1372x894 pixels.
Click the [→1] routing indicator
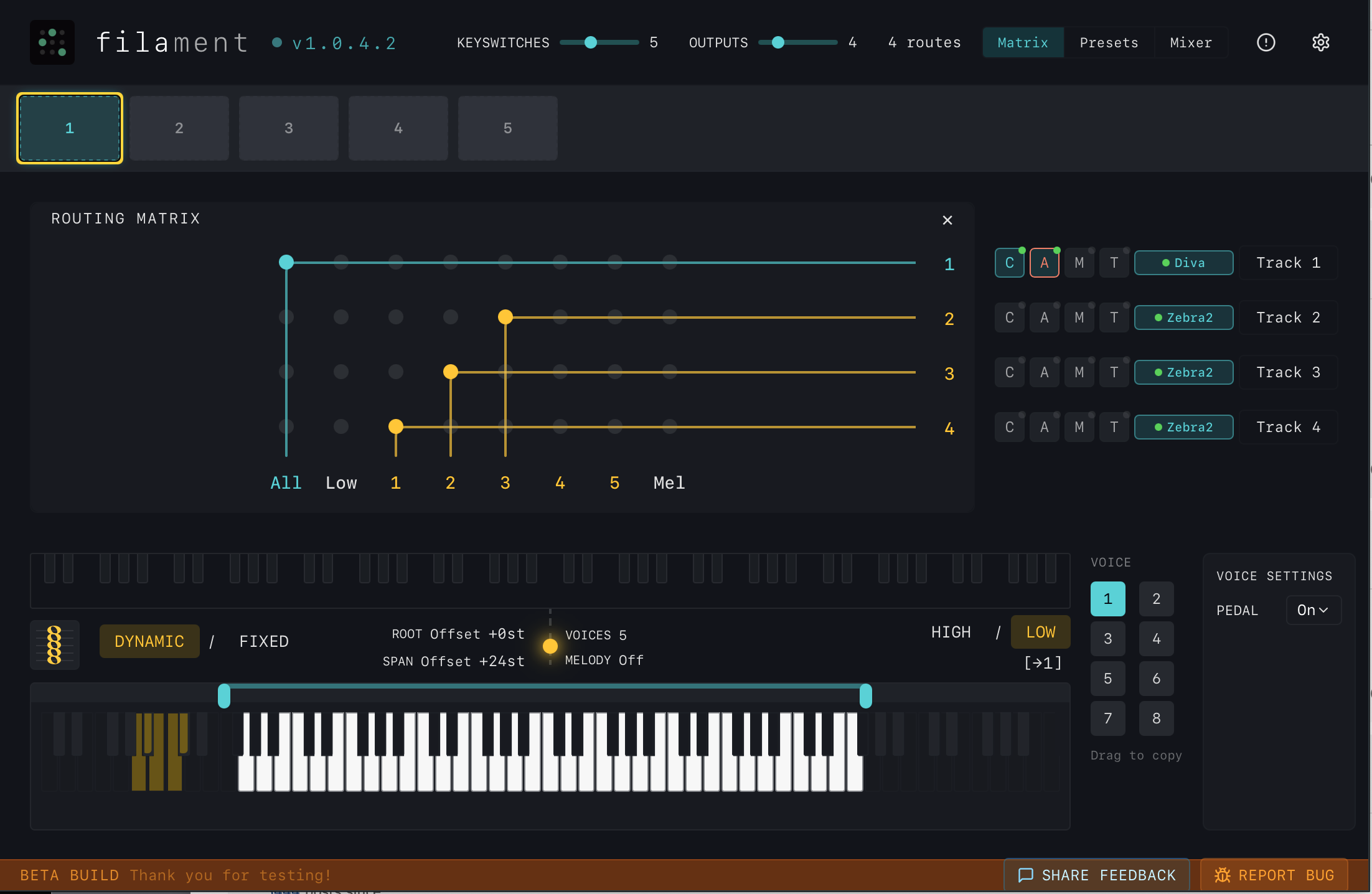point(1043,663)
